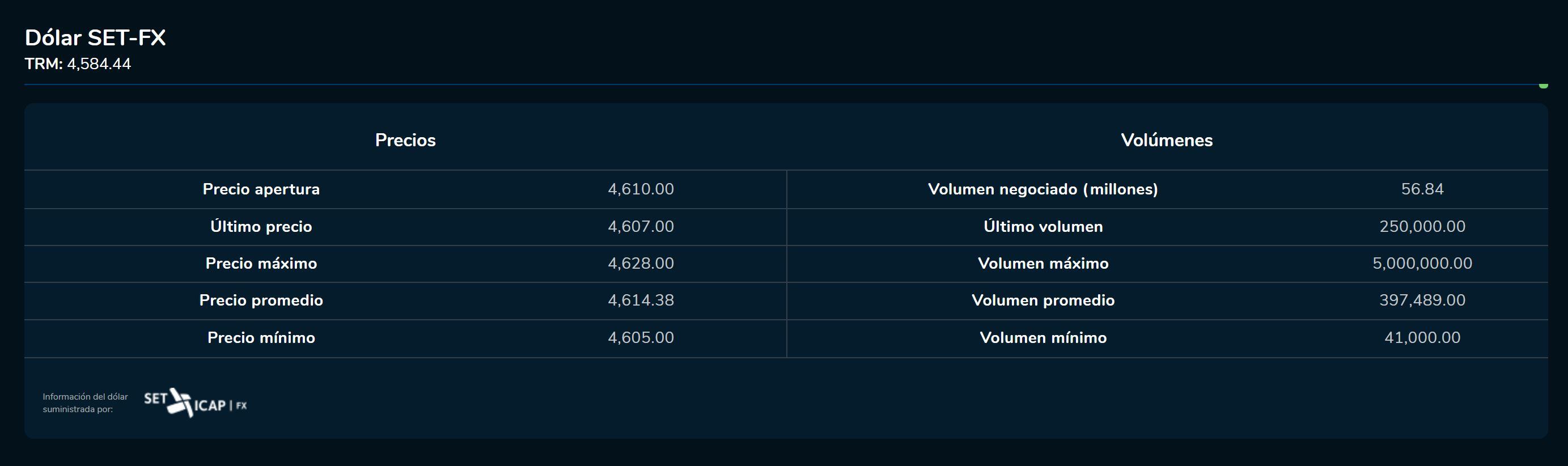Click the SET ICAP FX logo
This screenshot has height=466, width=1568.
pos(195,403)
